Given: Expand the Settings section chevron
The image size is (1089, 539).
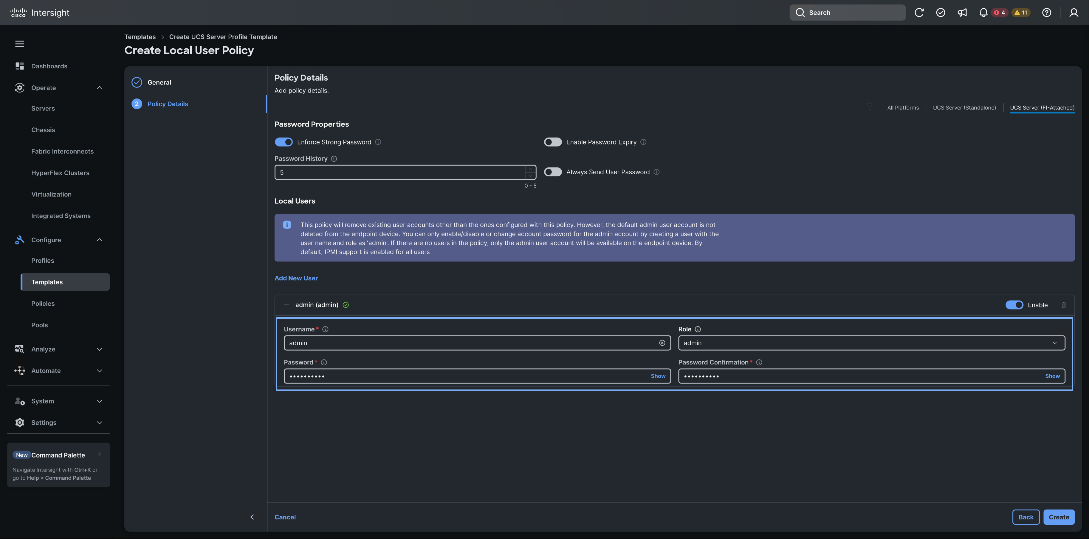Looking at the screenshot, I should 99,422.
